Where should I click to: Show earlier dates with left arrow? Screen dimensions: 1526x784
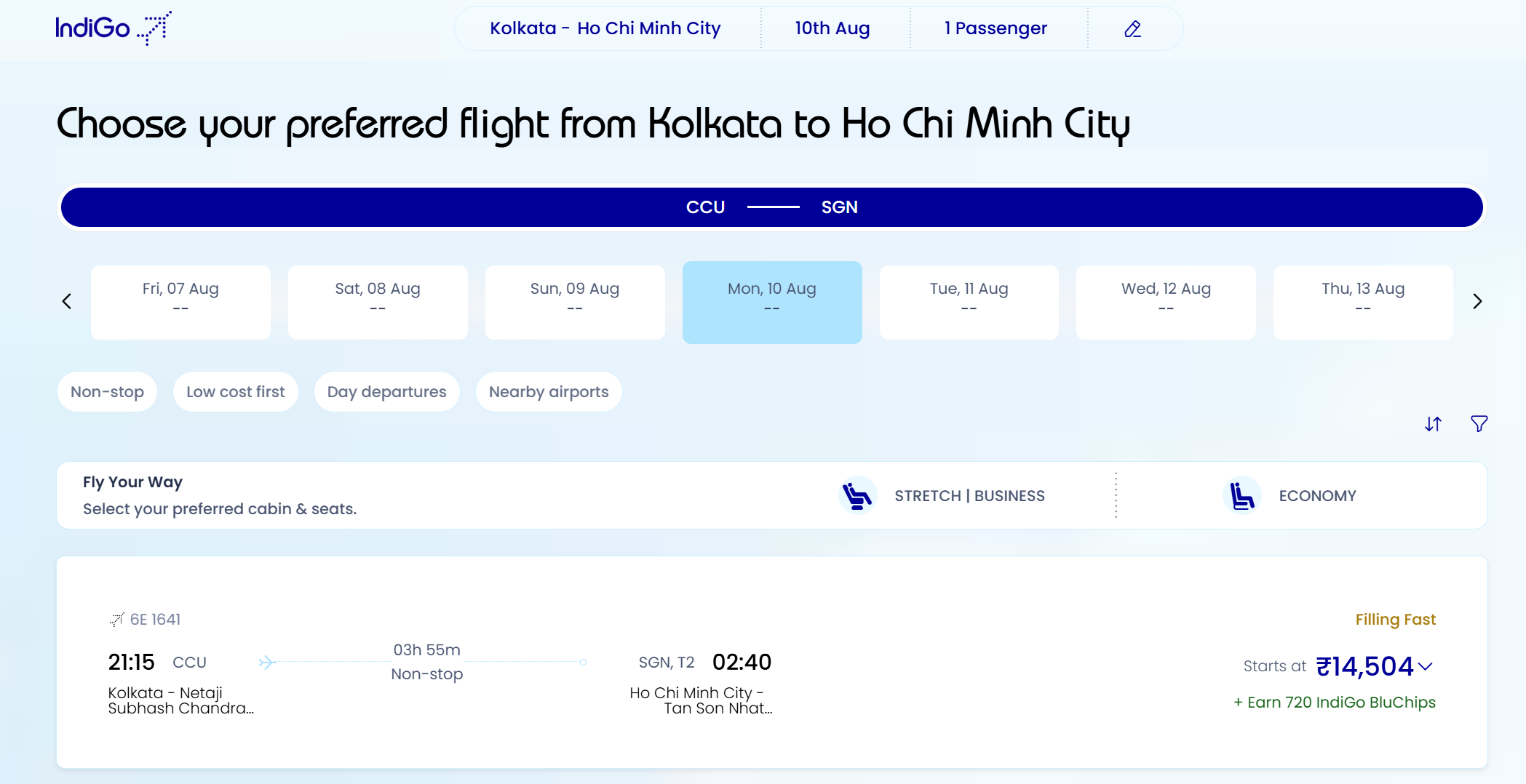tap(67, 301)
